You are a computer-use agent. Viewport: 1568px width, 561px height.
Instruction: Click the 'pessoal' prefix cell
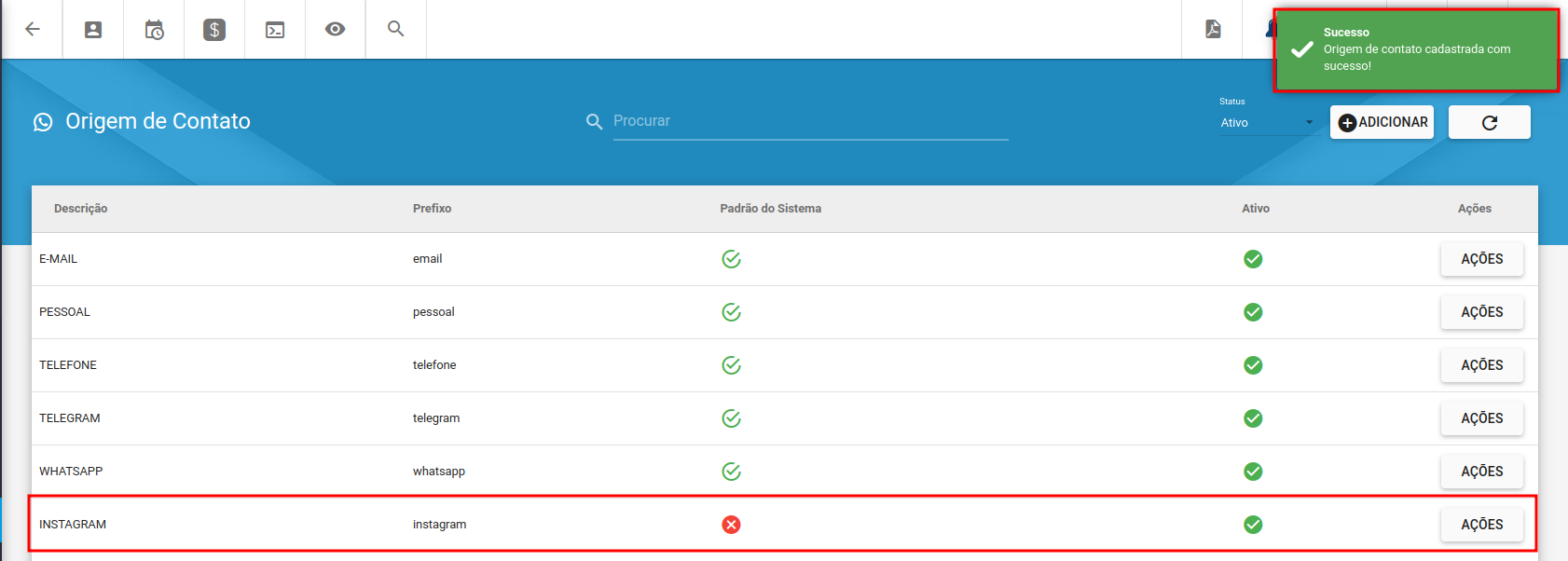click(x=433, y=312)
